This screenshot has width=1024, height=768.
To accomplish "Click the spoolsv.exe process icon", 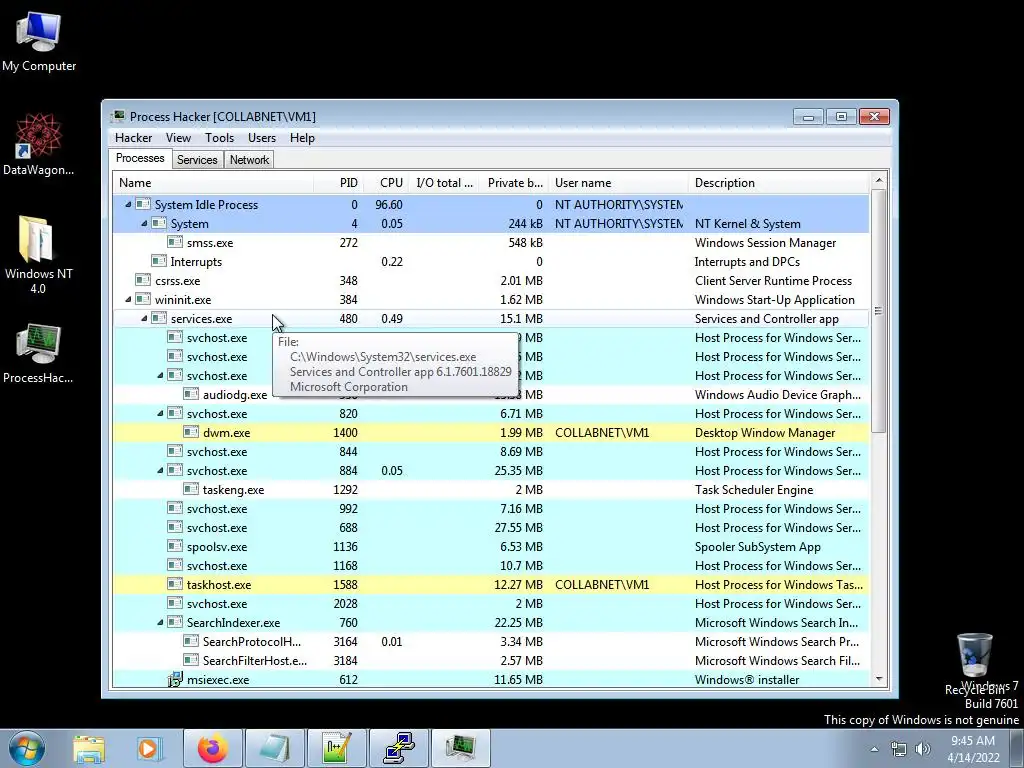I will [x=174, y=546].
